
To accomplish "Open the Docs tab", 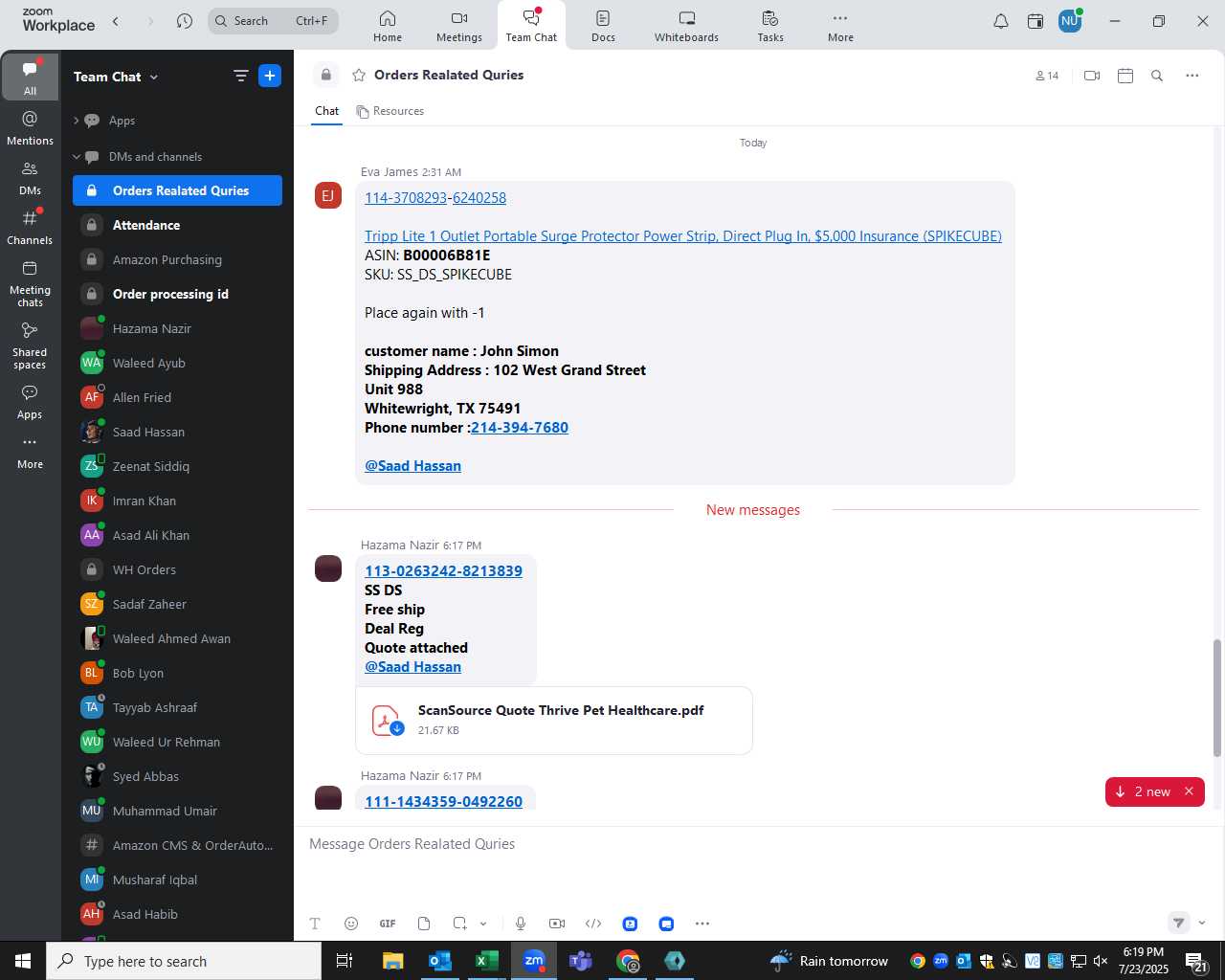I will [603, 26].
